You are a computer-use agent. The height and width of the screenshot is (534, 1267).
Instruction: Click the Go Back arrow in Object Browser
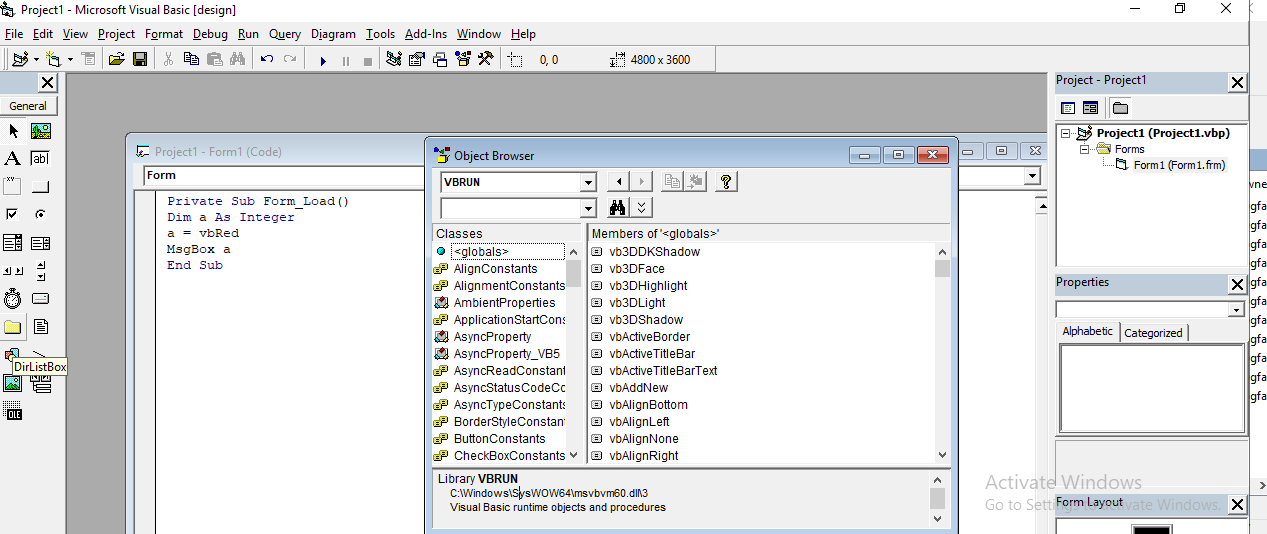pos(620,181)
